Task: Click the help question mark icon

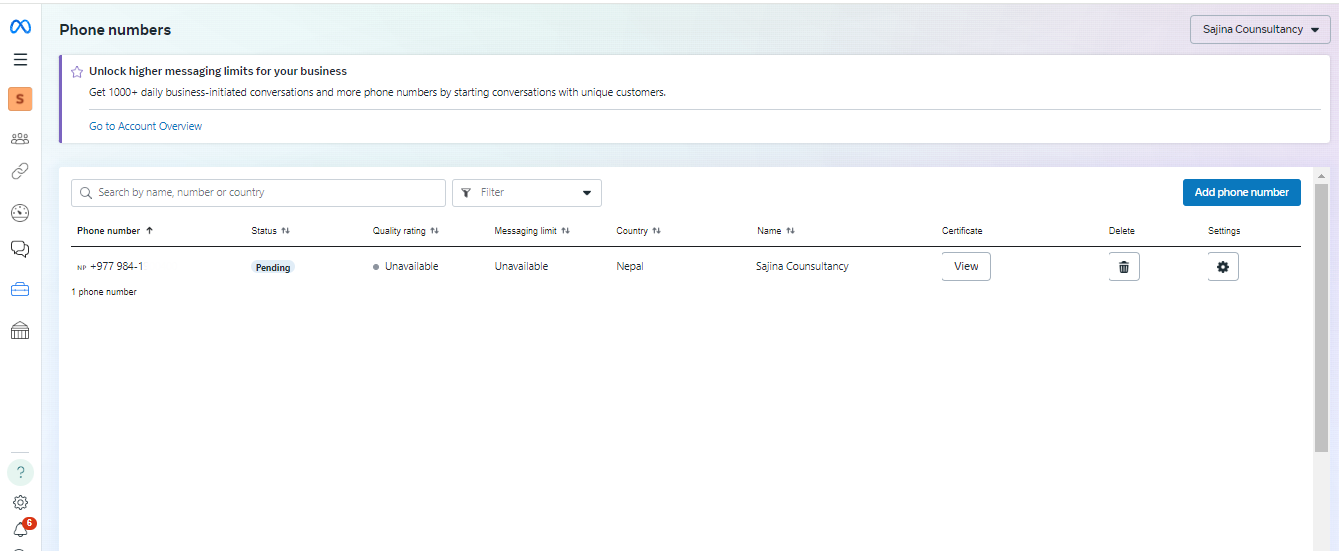Action: coord(20,472)
